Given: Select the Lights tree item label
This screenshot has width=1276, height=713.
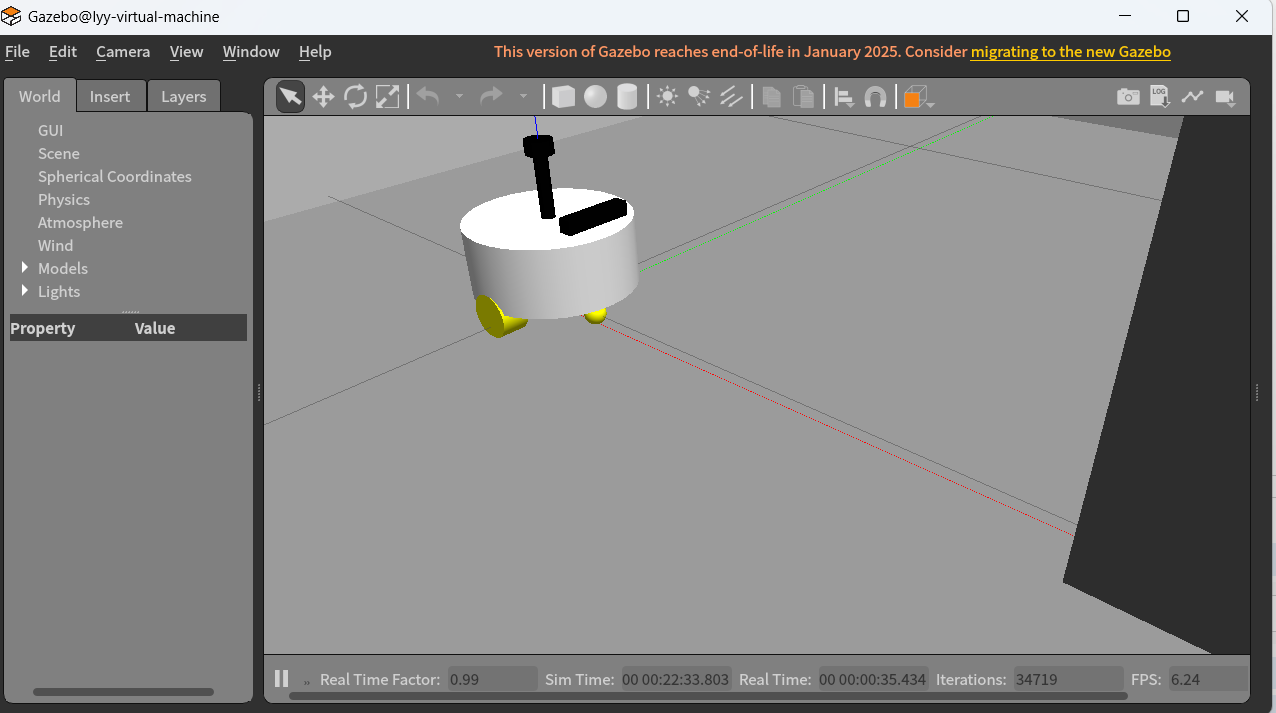Looking at the screenshot, I should click(59, 291).
